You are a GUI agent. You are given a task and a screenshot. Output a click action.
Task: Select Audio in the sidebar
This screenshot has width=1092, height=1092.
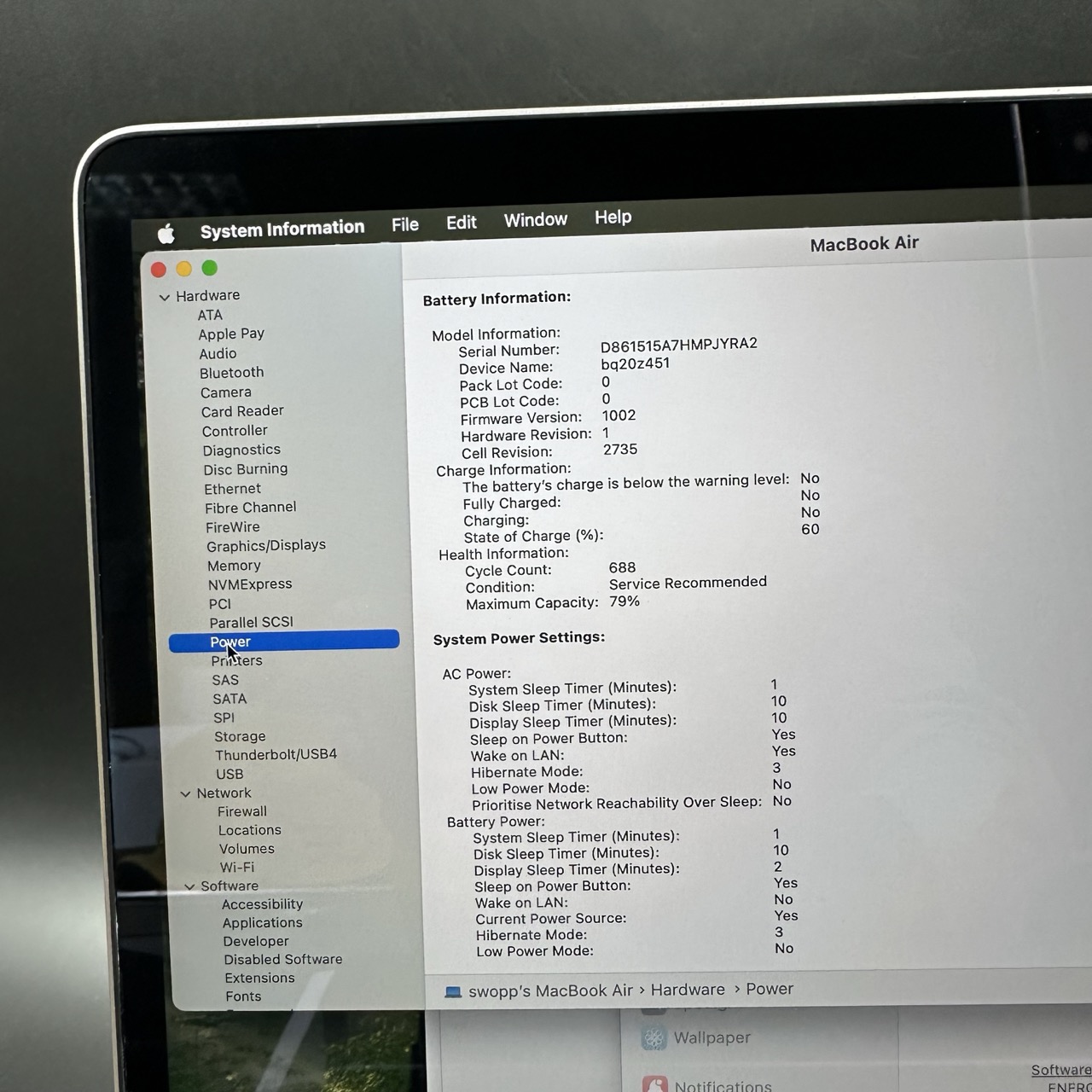tap(218, 353)
